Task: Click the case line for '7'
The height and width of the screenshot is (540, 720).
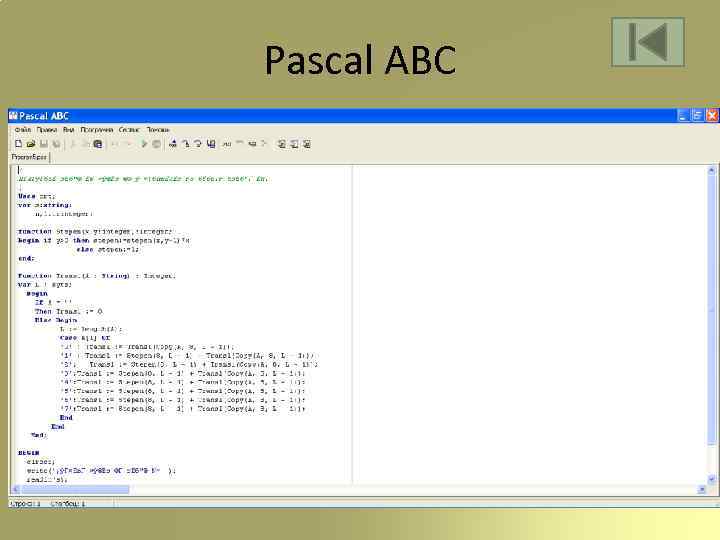Action: click(x=182, y=409)
